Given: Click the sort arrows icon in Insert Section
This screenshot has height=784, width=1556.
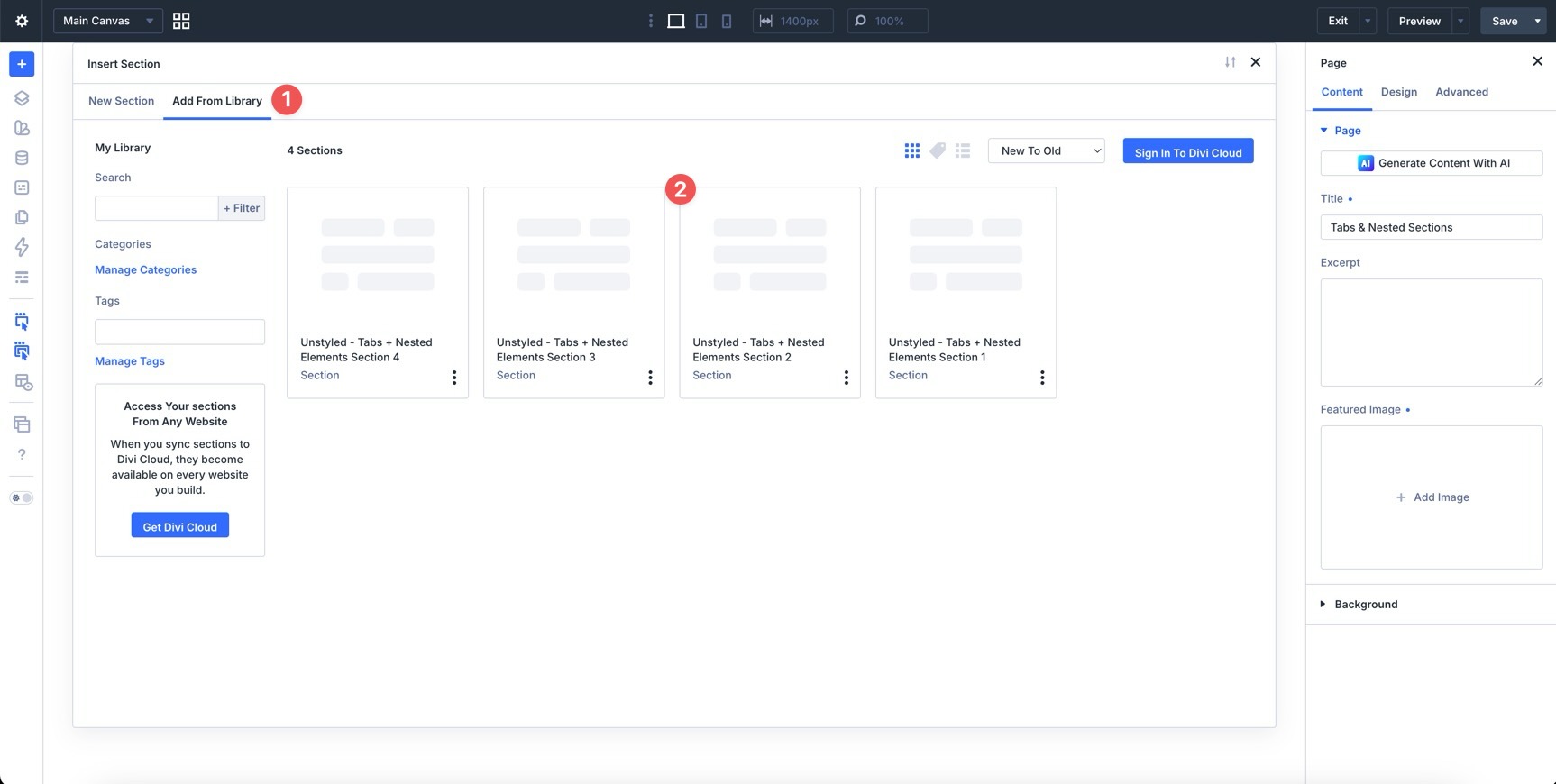Looking at the screenshot, I should coord(1231,62).
